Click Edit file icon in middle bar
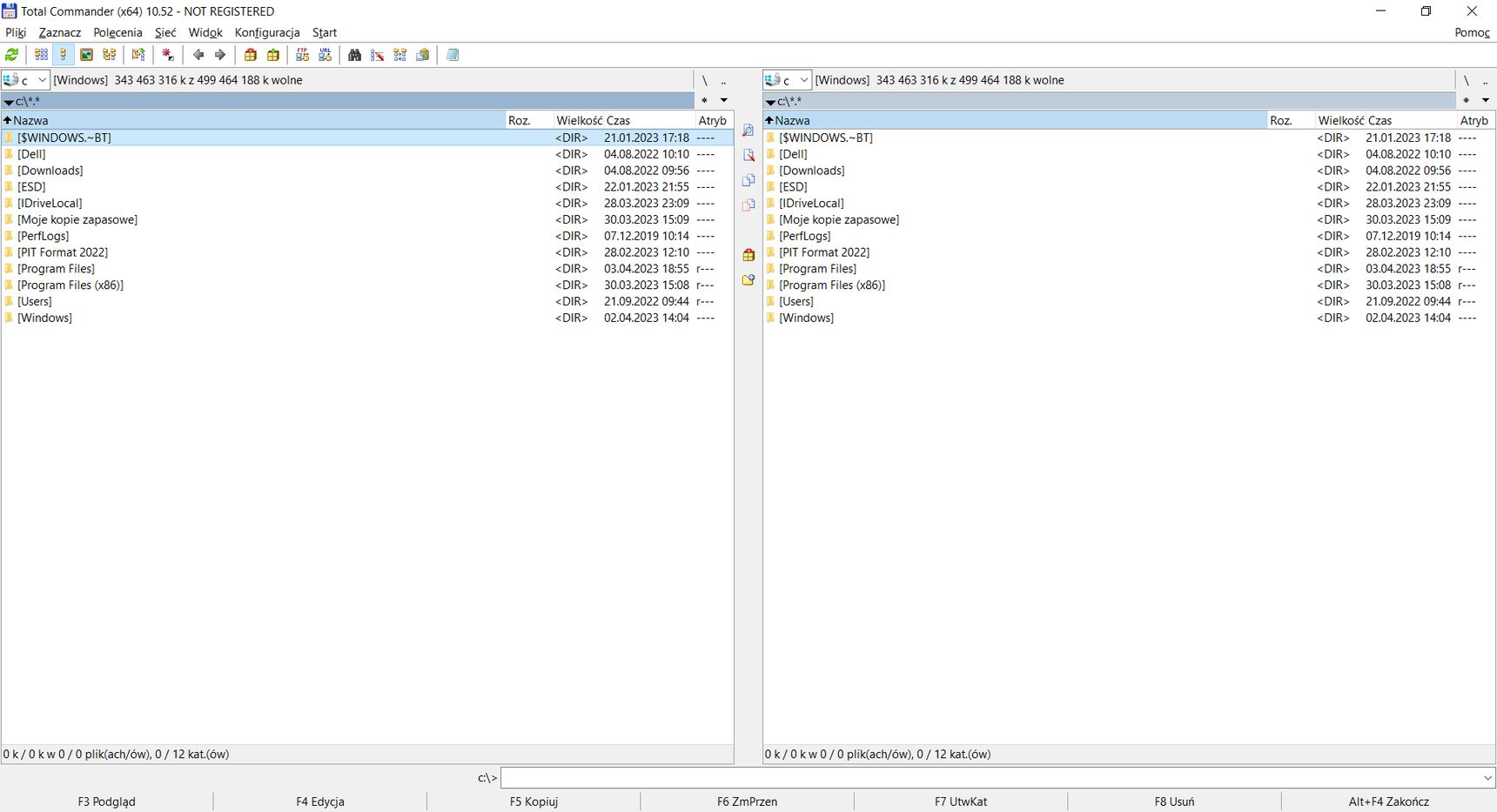This screenshot has width=1497, height=812. [748, 156]
